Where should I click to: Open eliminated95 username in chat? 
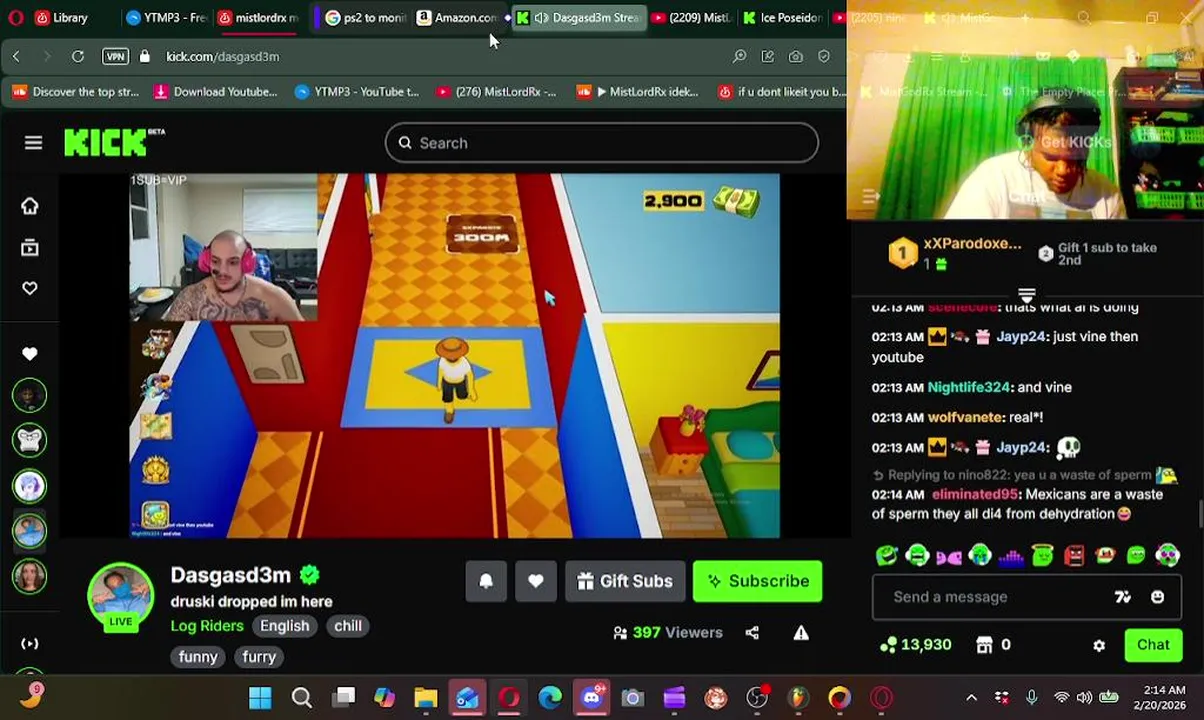tap(975, 494)
